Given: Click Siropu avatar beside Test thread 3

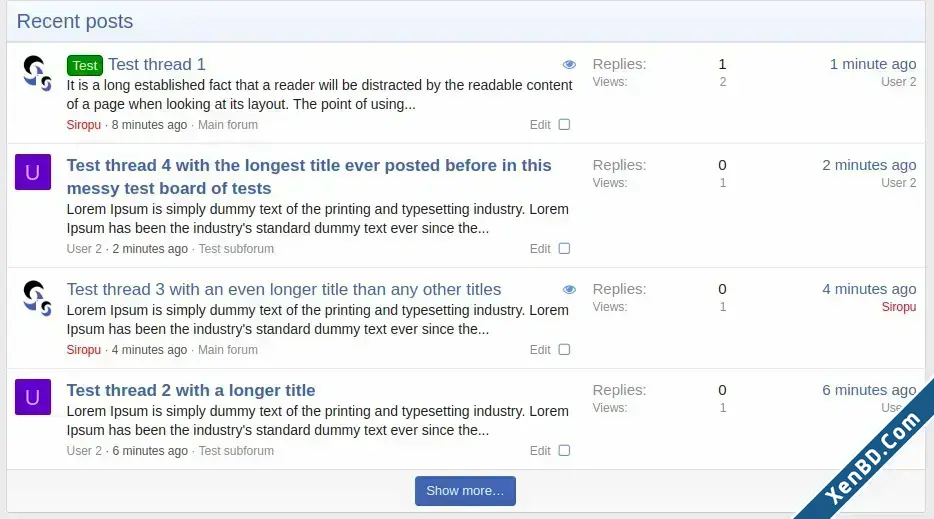Looking at the screenshot, I should [x=36, y=298].
